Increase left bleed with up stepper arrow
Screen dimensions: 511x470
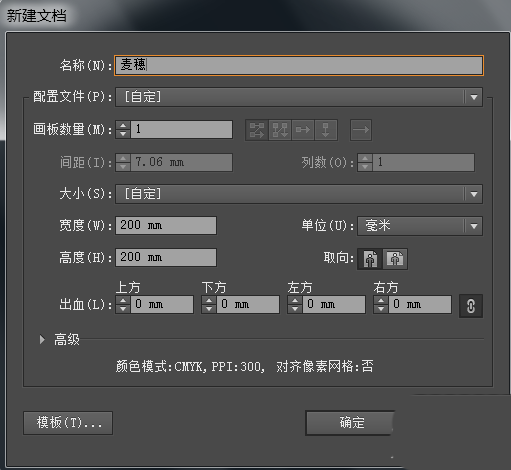tap(295, 300)
